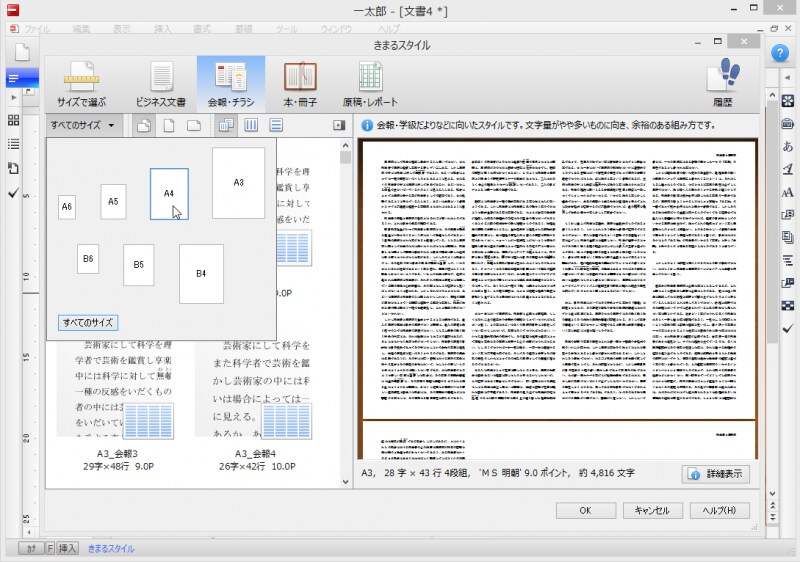
Task: Click the Ichitaro app icon in title bar
Action: pos(13,9)
